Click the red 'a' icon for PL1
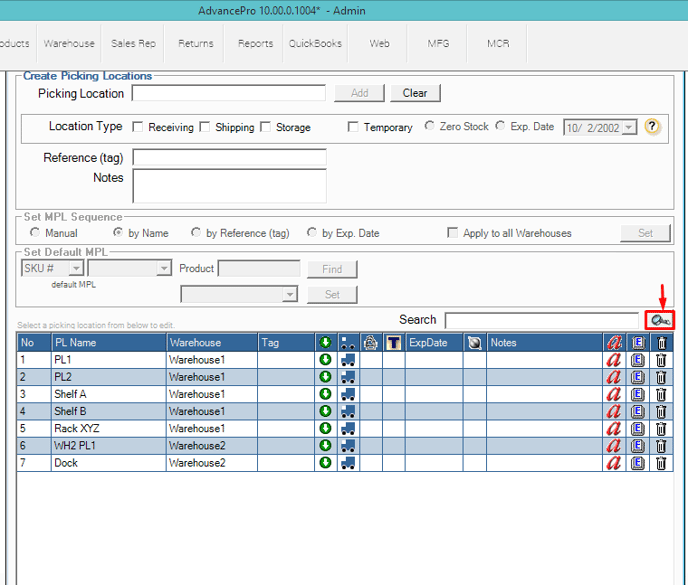The width and height of the screenshot is (688, 585). pyautogui.click(x=614, y=360)
